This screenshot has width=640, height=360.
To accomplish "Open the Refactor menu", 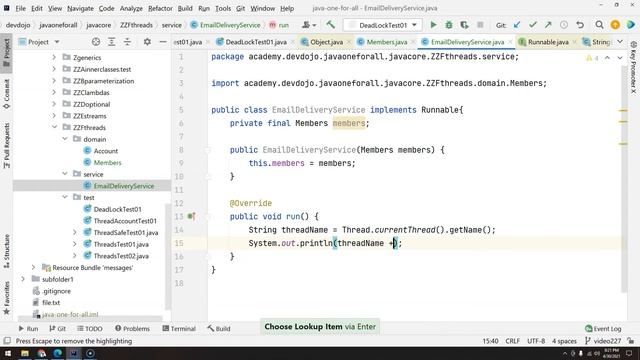I will [x=160, y=8].
